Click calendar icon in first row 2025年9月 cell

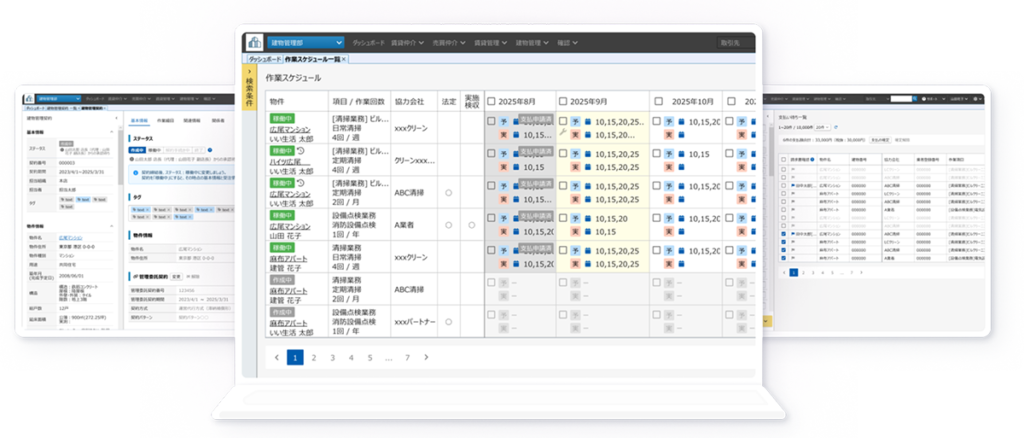588,120
